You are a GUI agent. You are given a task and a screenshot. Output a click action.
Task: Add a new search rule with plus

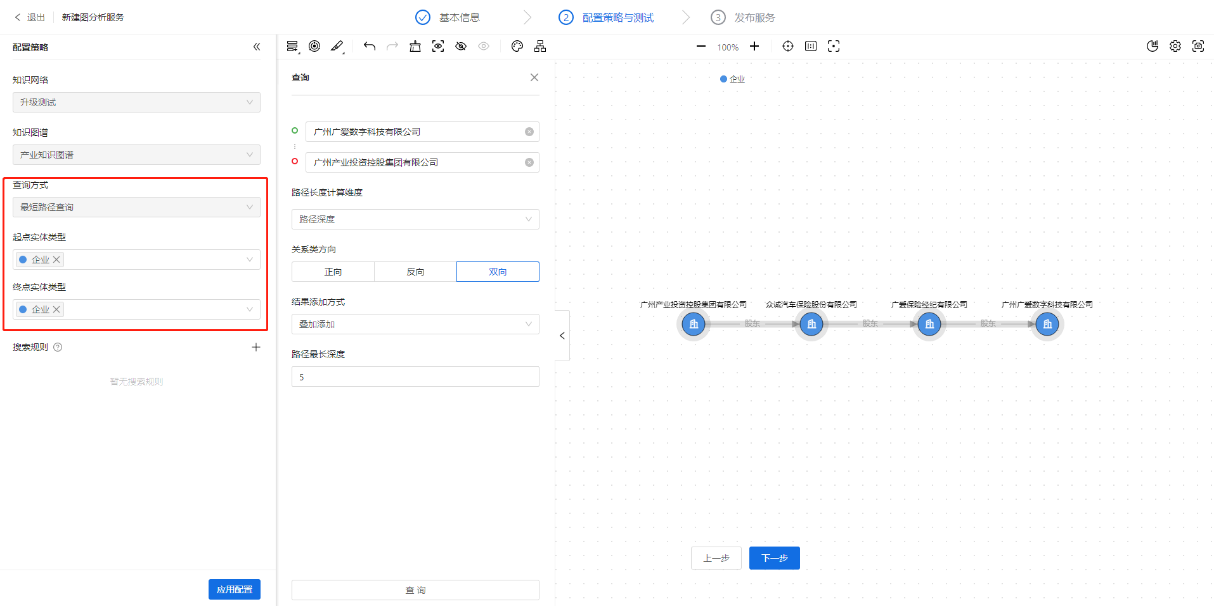[256, 347]
